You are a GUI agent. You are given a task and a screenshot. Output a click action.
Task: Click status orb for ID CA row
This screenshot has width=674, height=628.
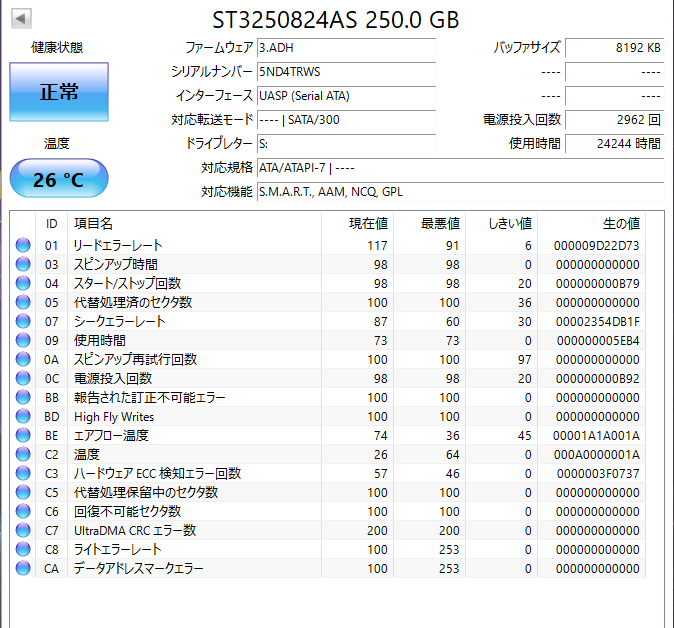[23, 568]
